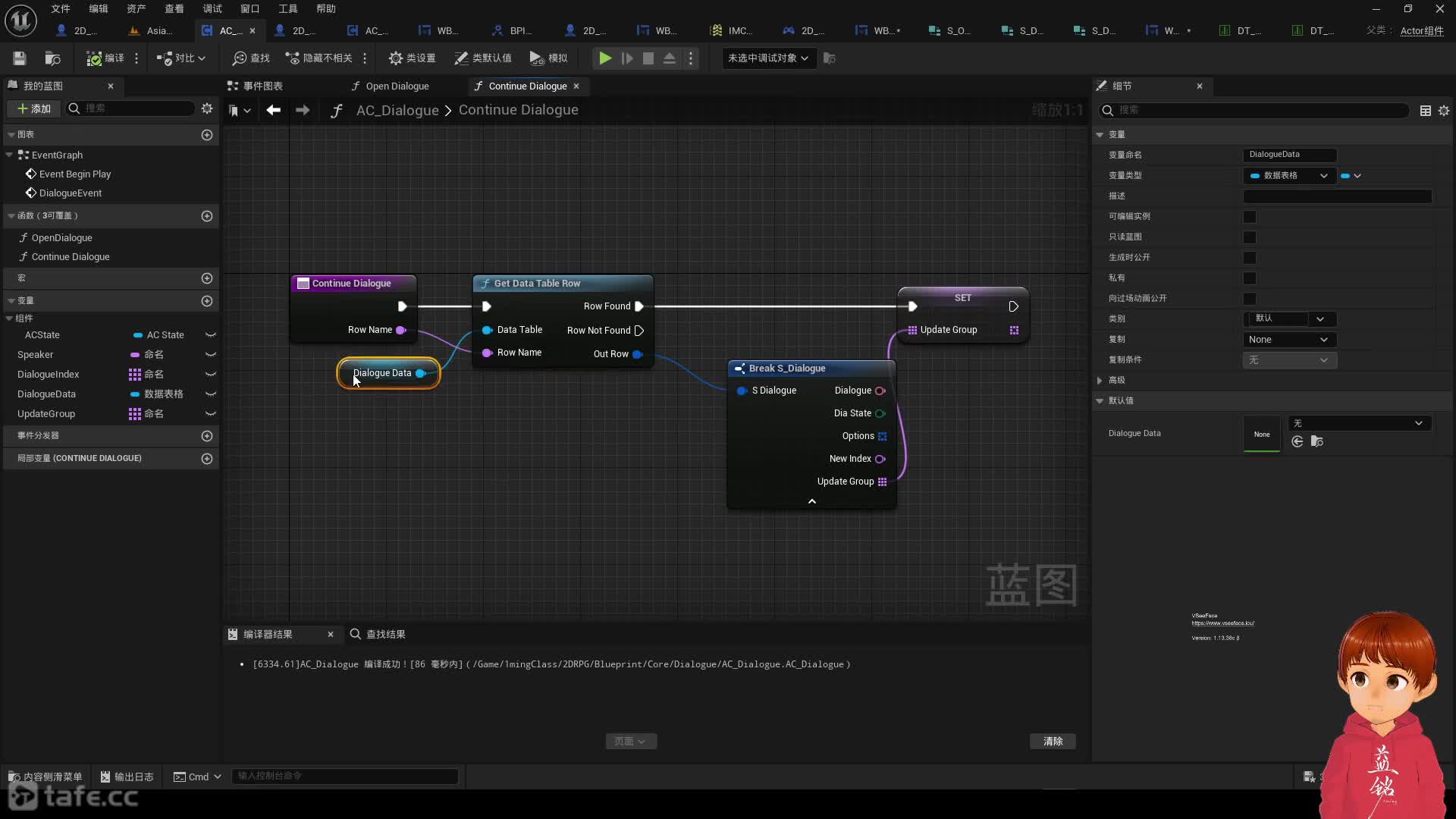
Task: Navigate forward in graph history
Action: (303, 111)
